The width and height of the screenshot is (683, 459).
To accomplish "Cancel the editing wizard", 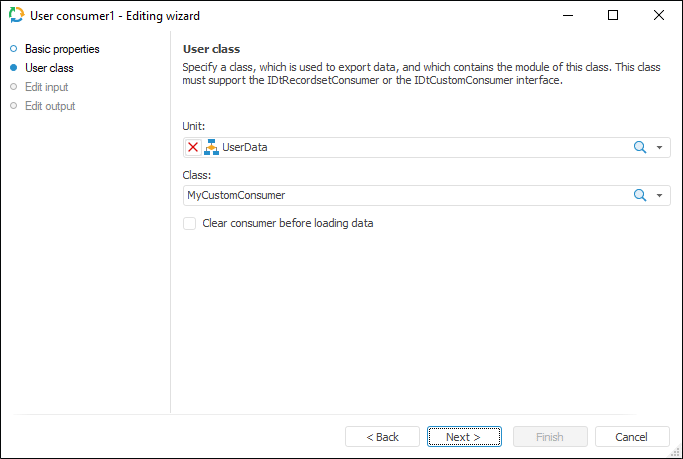I will [632, 437].
